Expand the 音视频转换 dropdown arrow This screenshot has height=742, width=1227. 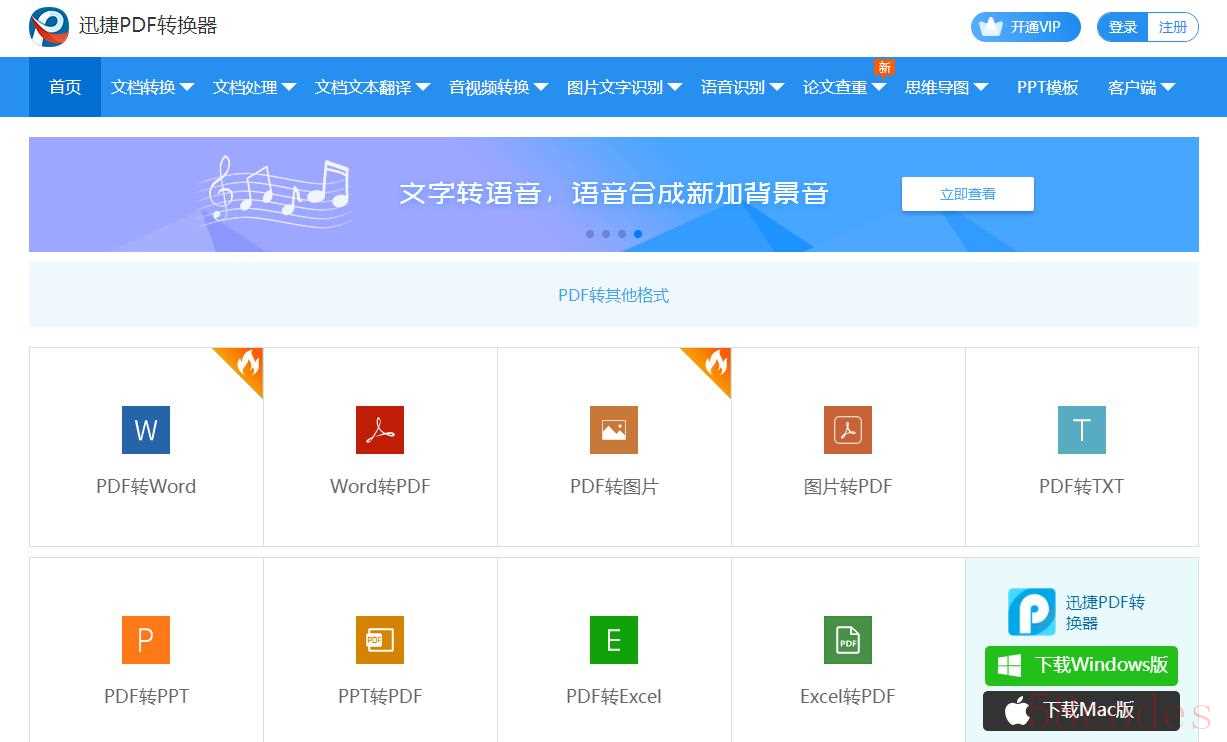(x=541, y=87)
